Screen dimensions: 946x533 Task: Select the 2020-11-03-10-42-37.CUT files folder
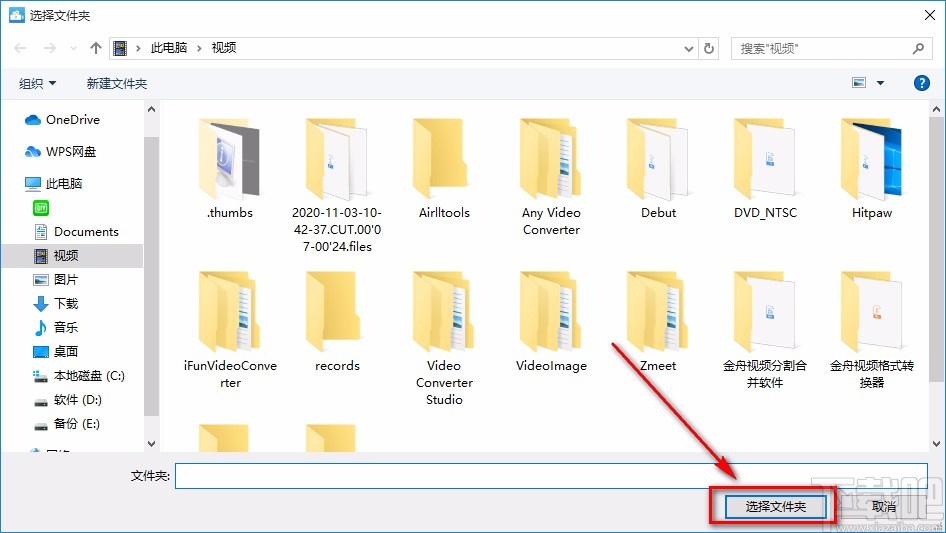tap(337, 185)
